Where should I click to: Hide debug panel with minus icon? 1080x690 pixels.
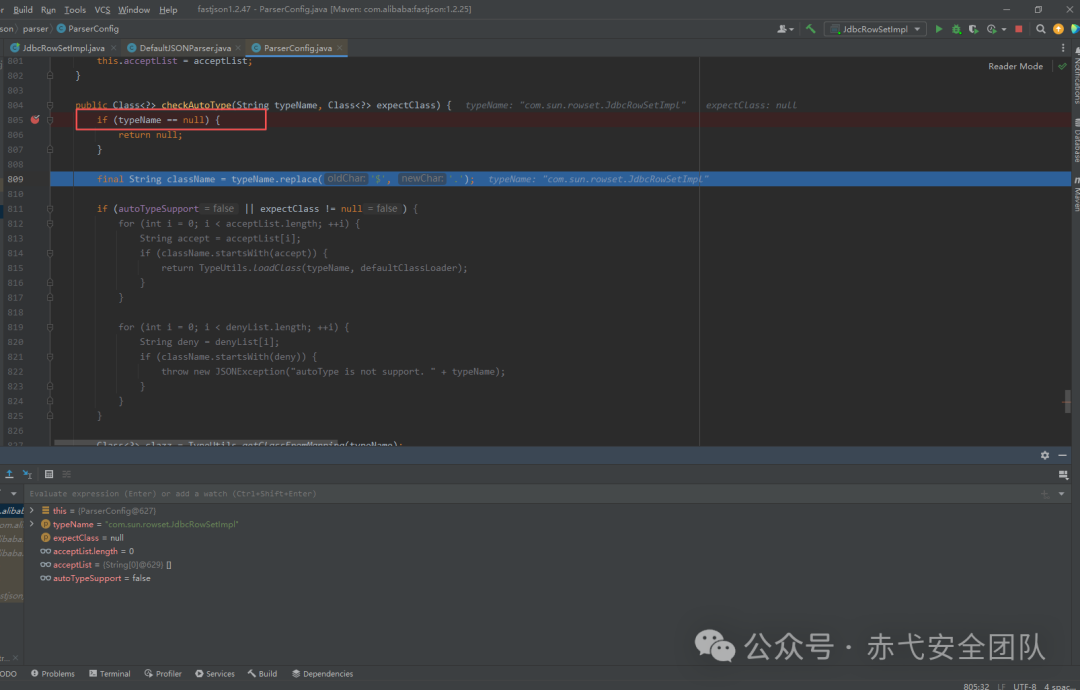[x=1063, y=455]
